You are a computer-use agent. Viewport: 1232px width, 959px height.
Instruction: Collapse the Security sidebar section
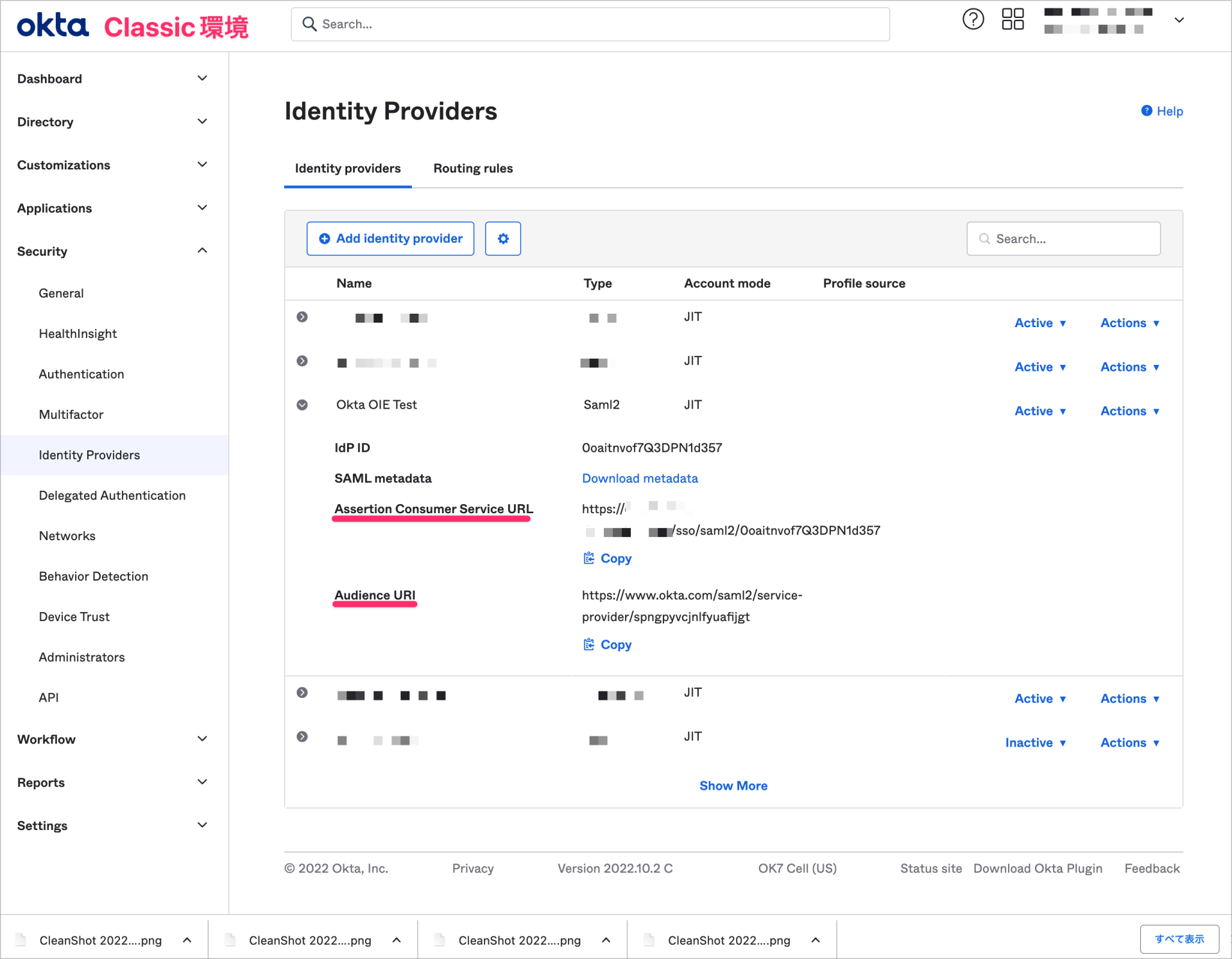coord(202,250)
